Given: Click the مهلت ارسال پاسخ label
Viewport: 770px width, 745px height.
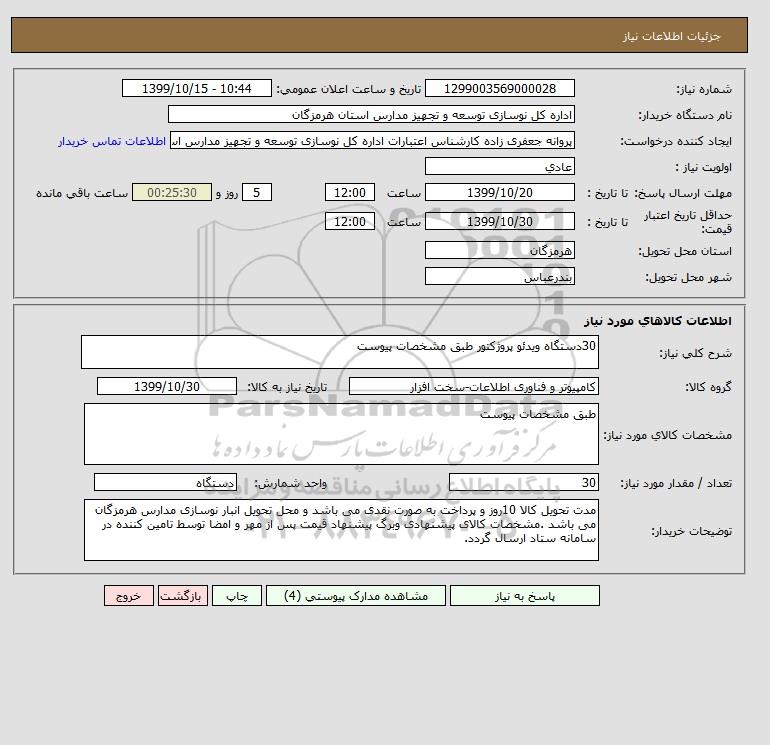Looking at the screenshot, I should (x=683, y=193).
